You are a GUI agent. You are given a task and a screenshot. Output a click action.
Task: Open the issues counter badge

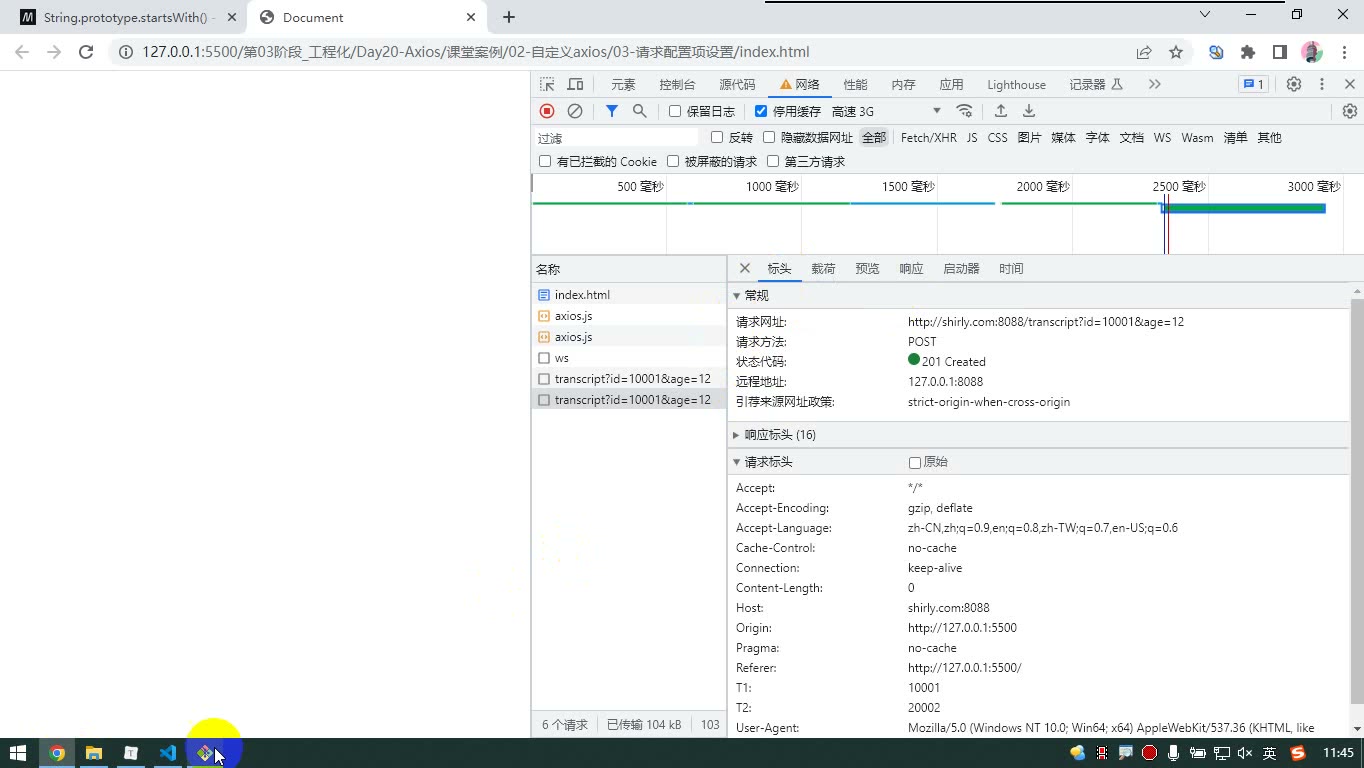coord(1253,84)
